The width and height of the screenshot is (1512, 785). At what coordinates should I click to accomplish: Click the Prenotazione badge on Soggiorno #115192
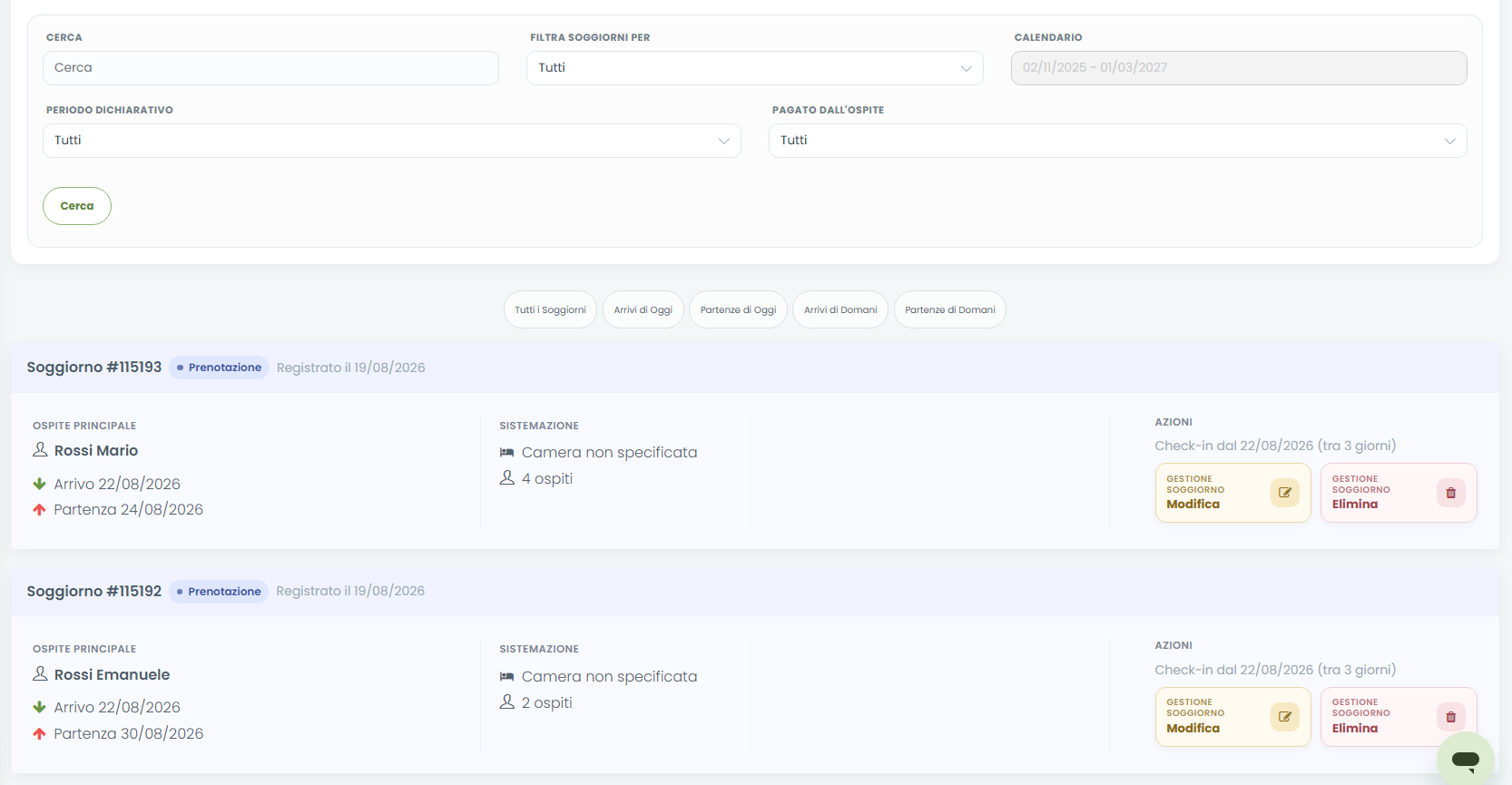click(x=219, y=592)
